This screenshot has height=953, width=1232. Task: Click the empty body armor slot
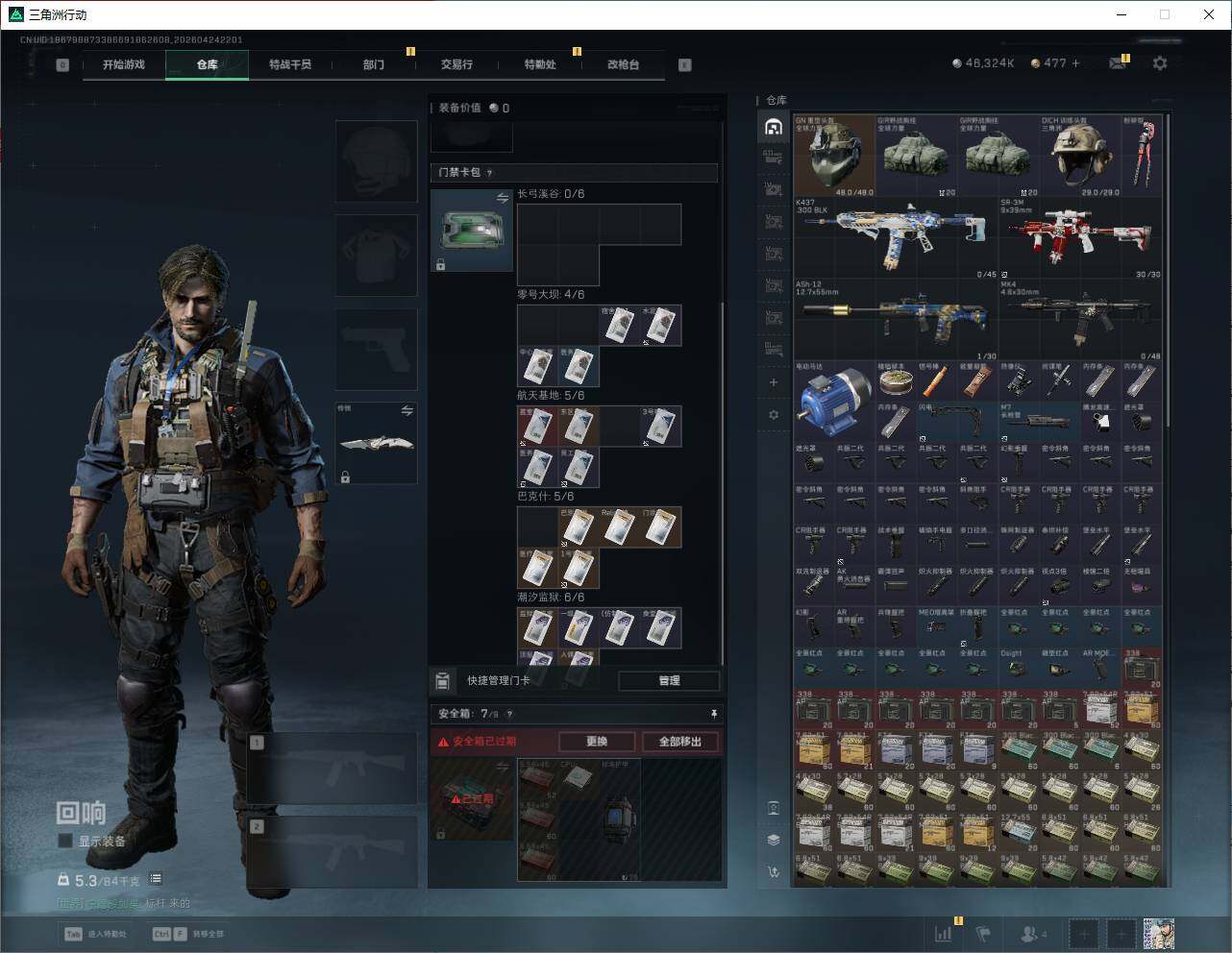[376, 255]
